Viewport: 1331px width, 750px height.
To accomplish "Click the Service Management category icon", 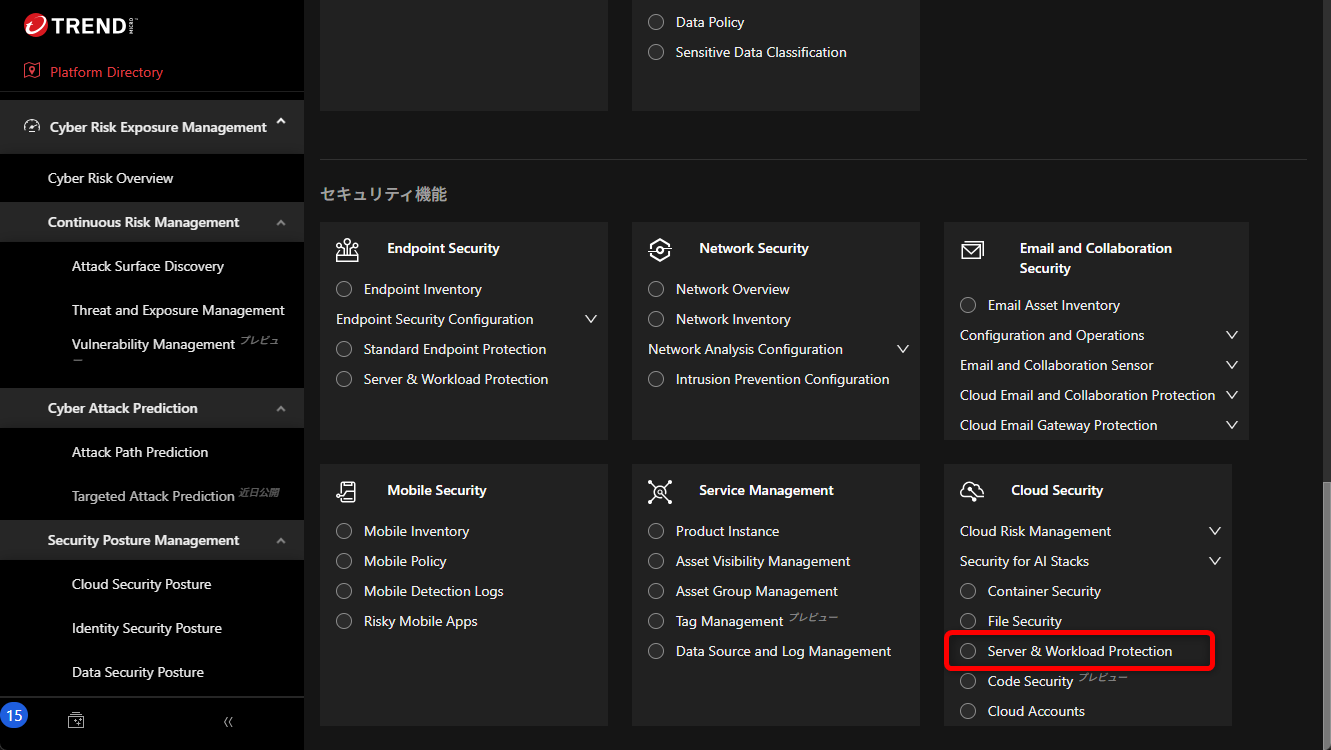I will click(x=659, y=491).
